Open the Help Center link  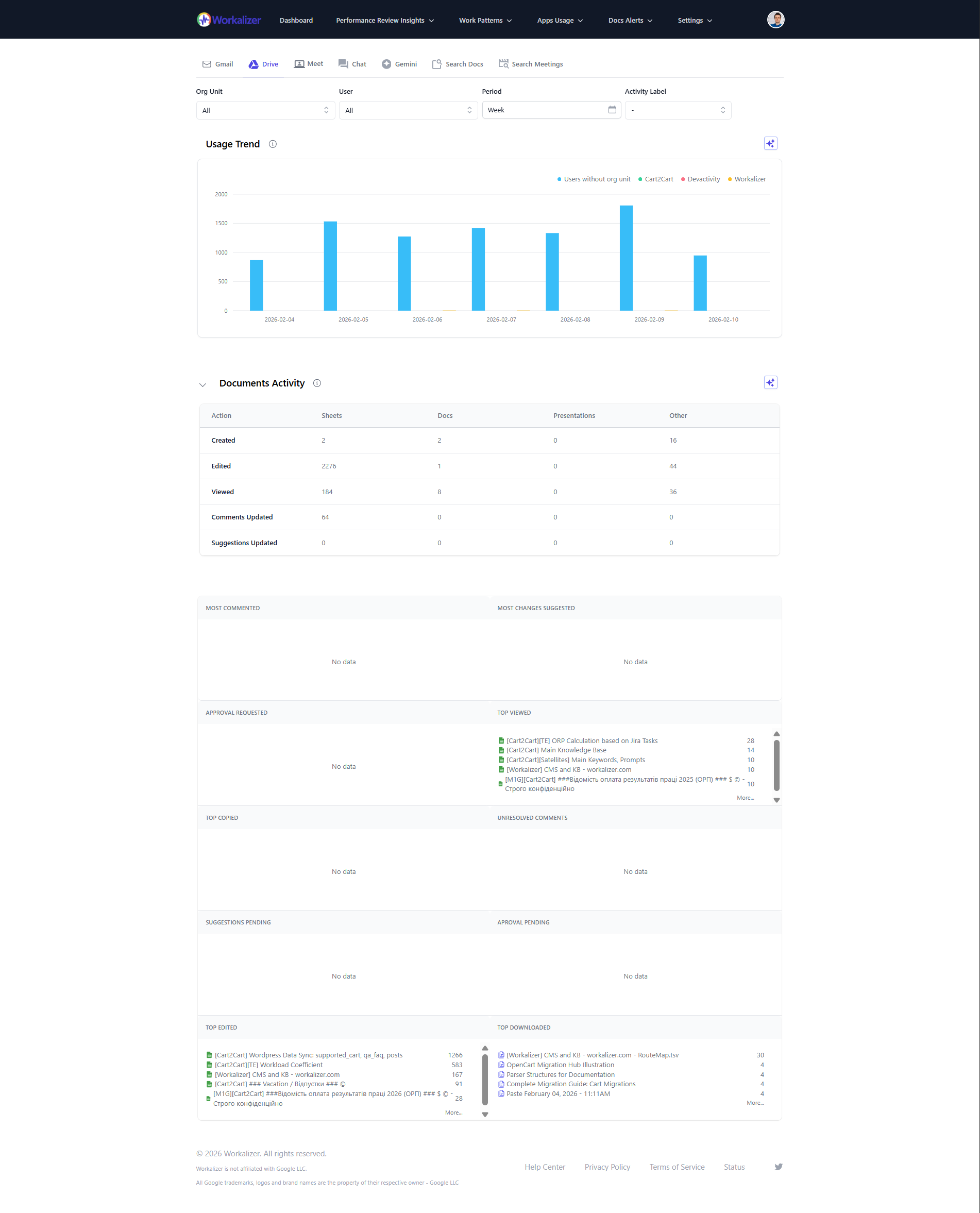click(x=544, y=1166)
